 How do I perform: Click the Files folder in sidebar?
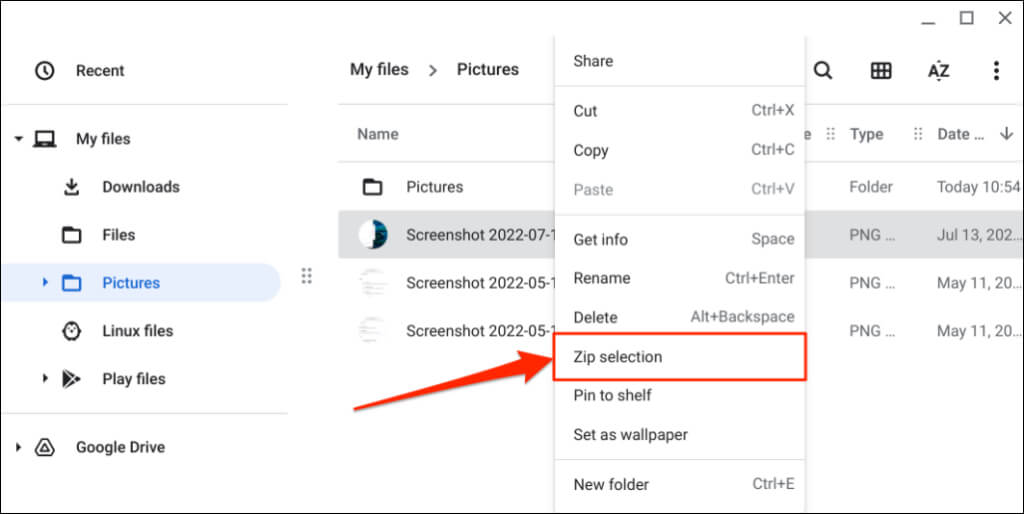tap(118, 235)
